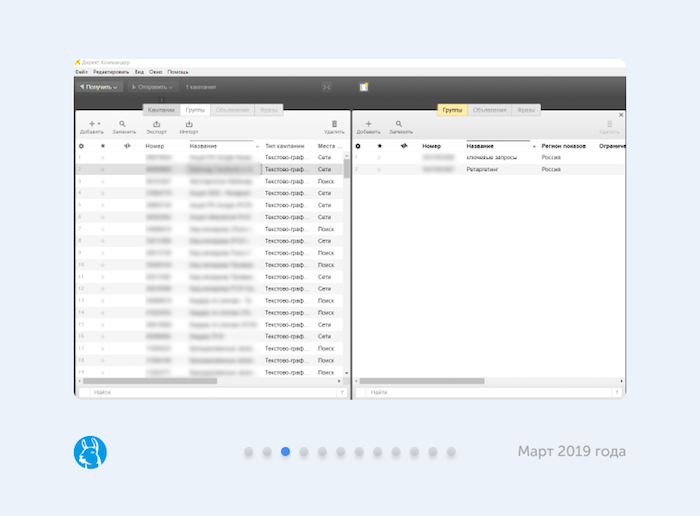Toggle the star in the ключевые запросы row
The width and height of the screenshot is (700, 516).
coord(379,158)
